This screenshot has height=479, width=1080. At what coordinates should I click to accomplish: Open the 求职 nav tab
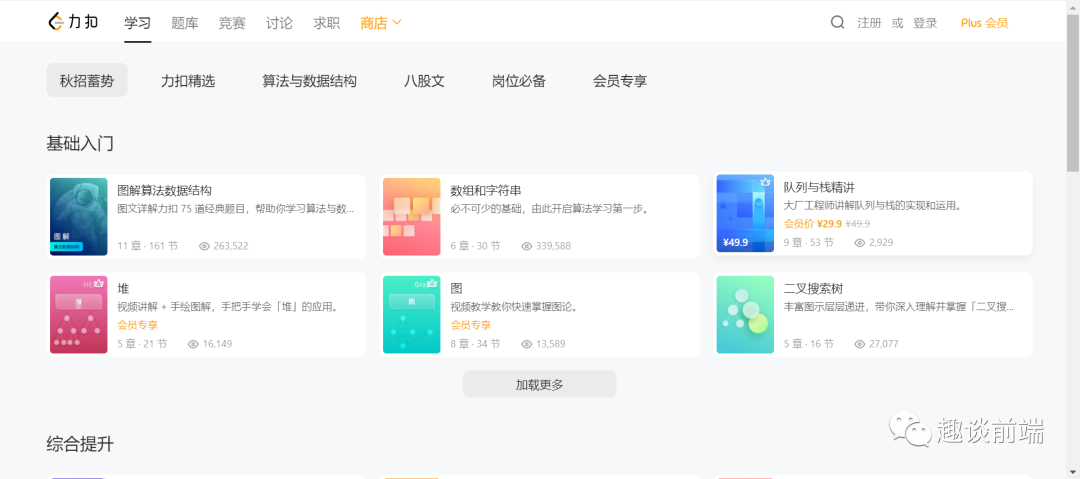[x=326, y=23]
